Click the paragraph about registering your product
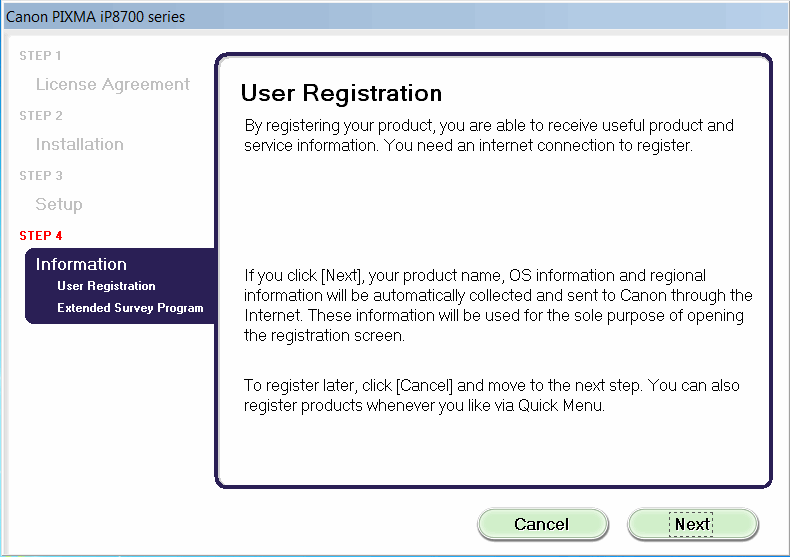790x557 pixels. [489, 136]
